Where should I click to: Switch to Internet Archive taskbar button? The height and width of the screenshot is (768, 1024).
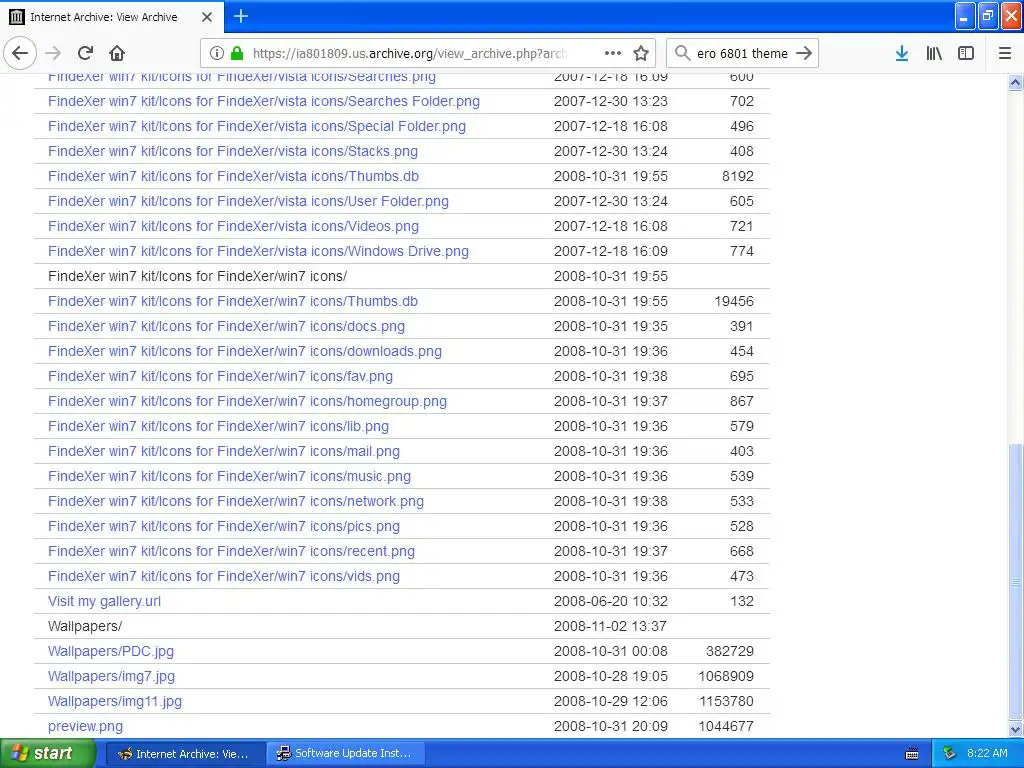185,754
